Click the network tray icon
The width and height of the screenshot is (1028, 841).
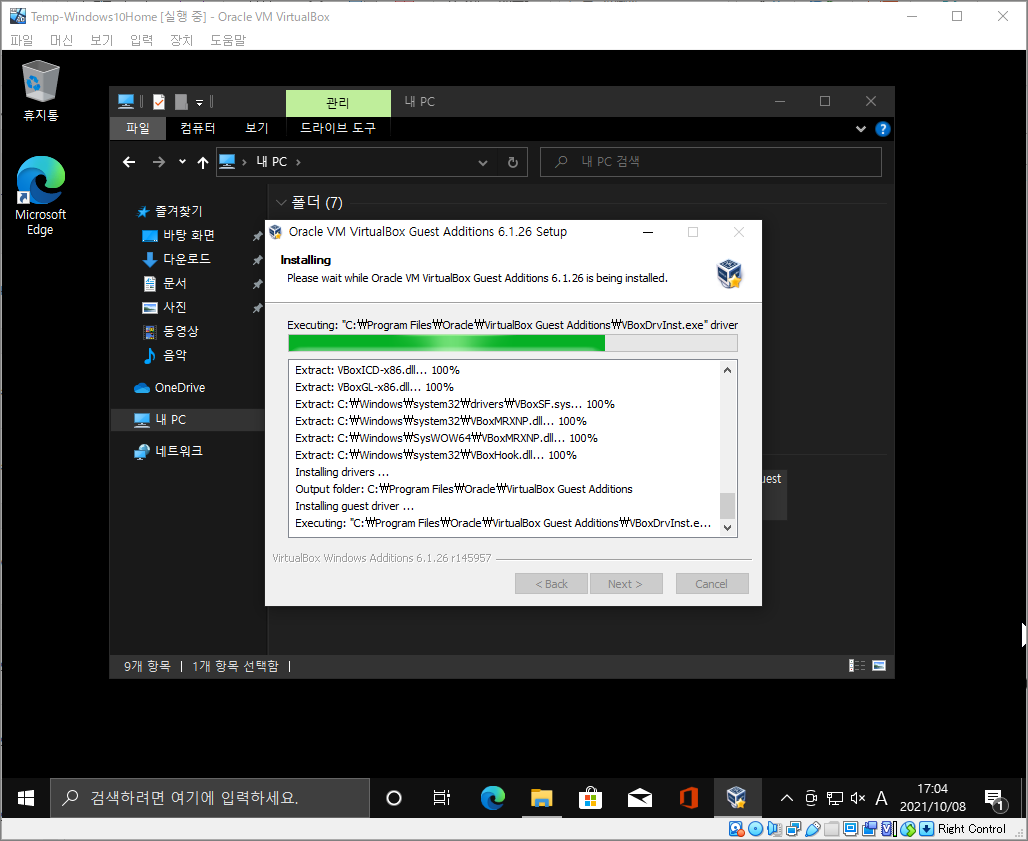click(835, 798)
